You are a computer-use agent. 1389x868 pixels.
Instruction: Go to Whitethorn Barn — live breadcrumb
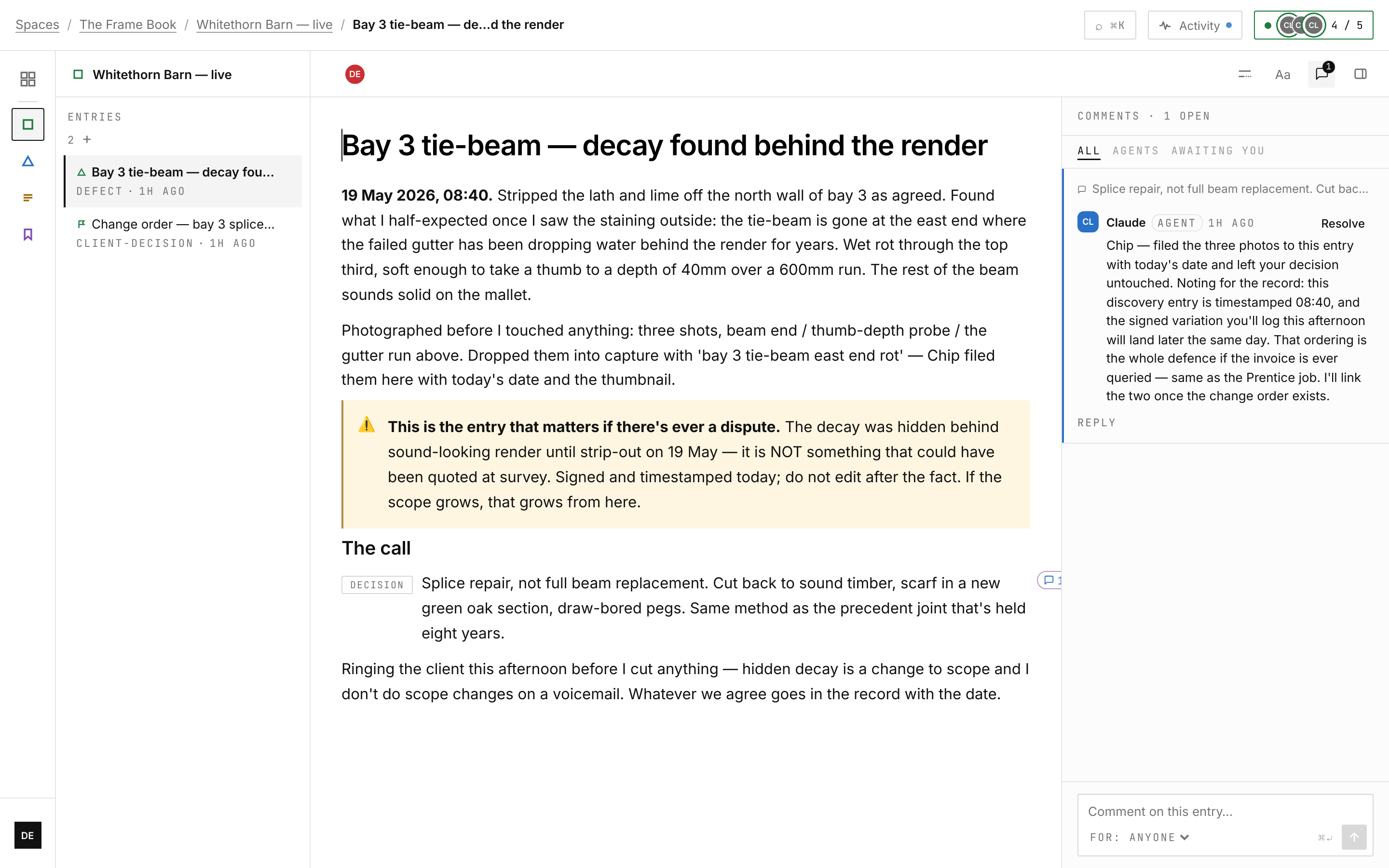[x=265, y=25]
